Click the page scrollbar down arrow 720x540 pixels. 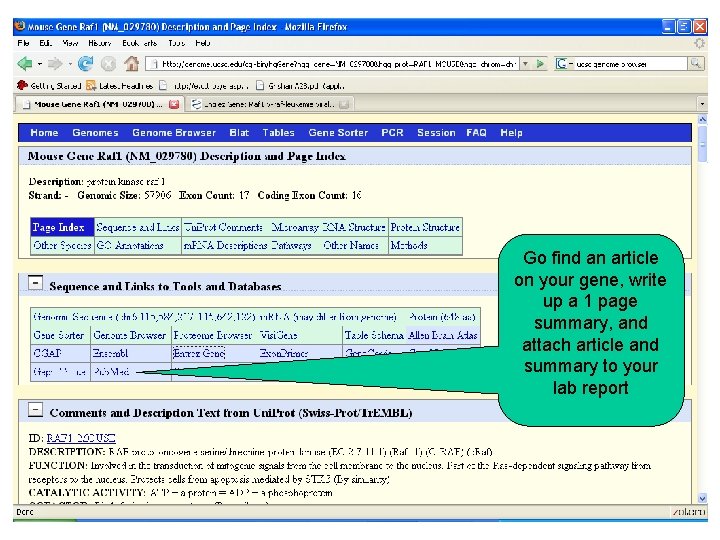tap(702, 498)
